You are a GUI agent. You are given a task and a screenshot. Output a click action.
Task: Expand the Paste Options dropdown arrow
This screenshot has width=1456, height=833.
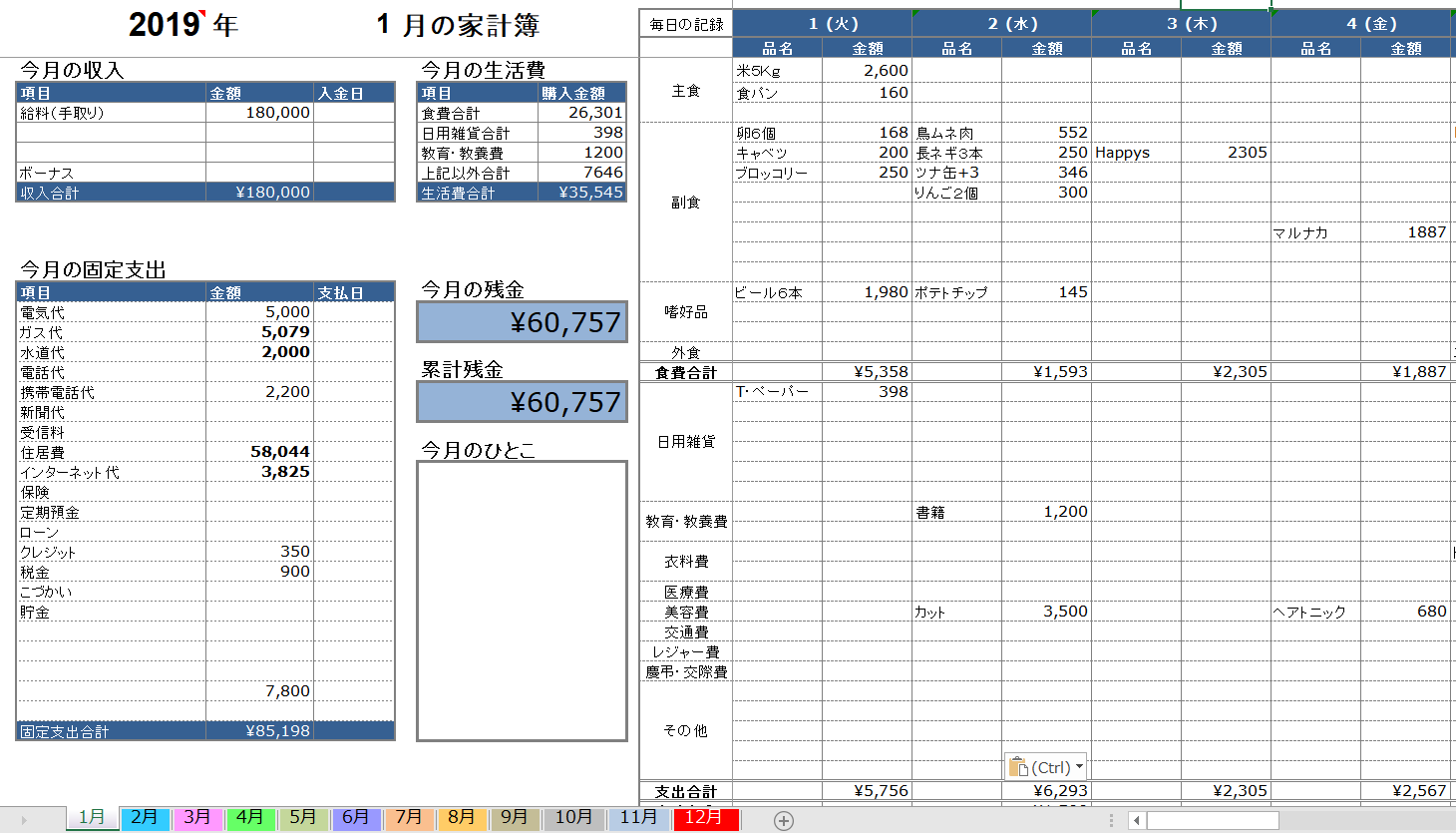point(1079,767)
